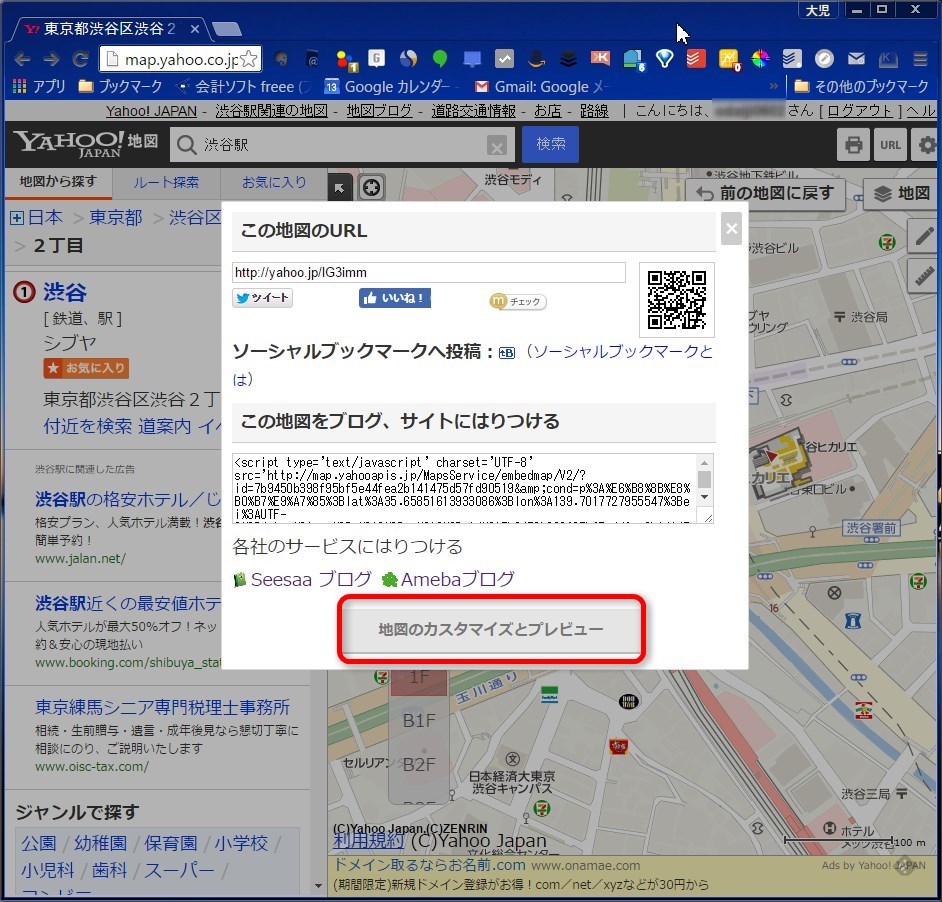This screenshot has width=942, height=902.
Task: Click the ツイート Twitter button
Action: 263,298
